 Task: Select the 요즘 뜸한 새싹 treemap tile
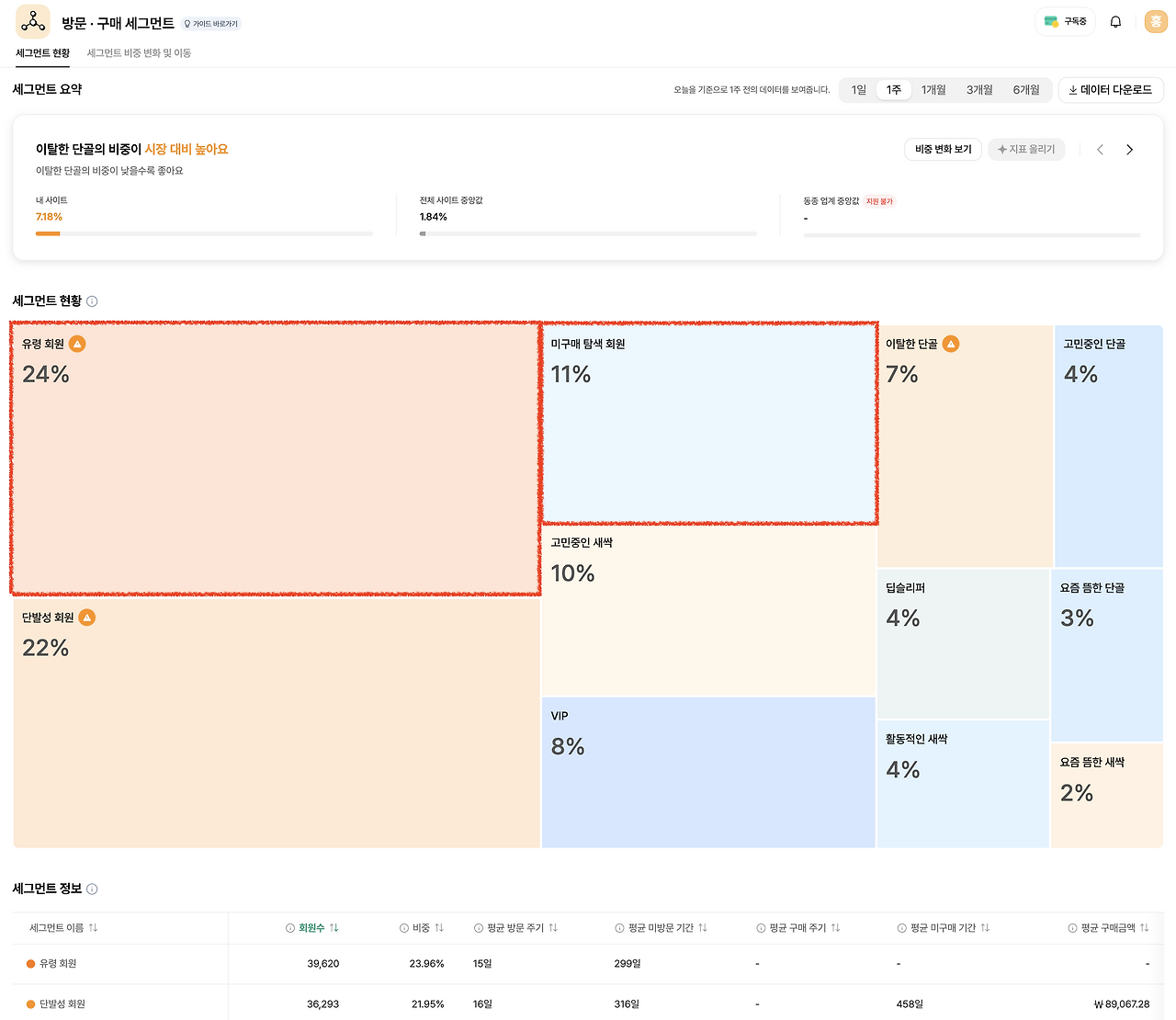click(1107, 796)
